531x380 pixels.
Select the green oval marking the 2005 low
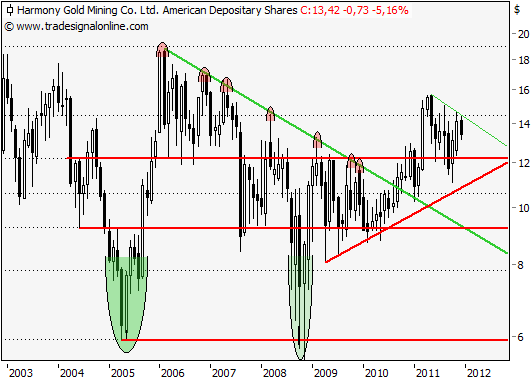126,304
